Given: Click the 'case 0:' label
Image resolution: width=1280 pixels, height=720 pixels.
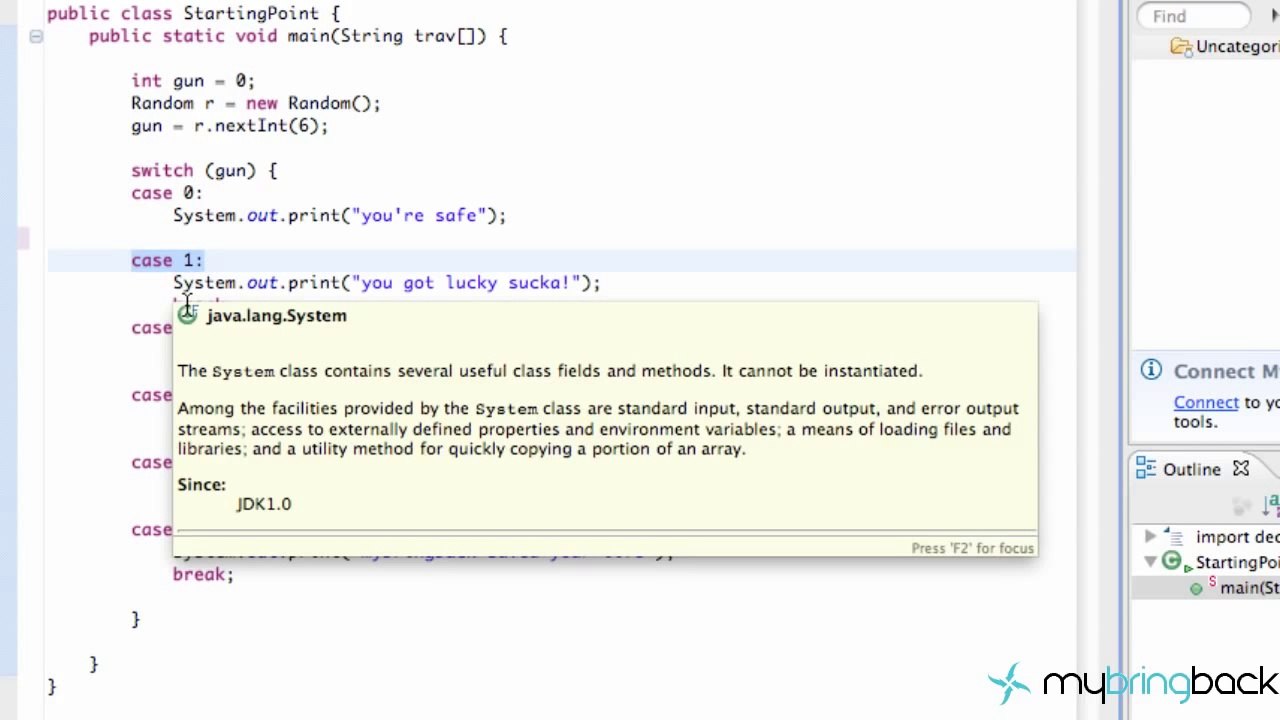Looking at the screenshot, I should [166, 193].
